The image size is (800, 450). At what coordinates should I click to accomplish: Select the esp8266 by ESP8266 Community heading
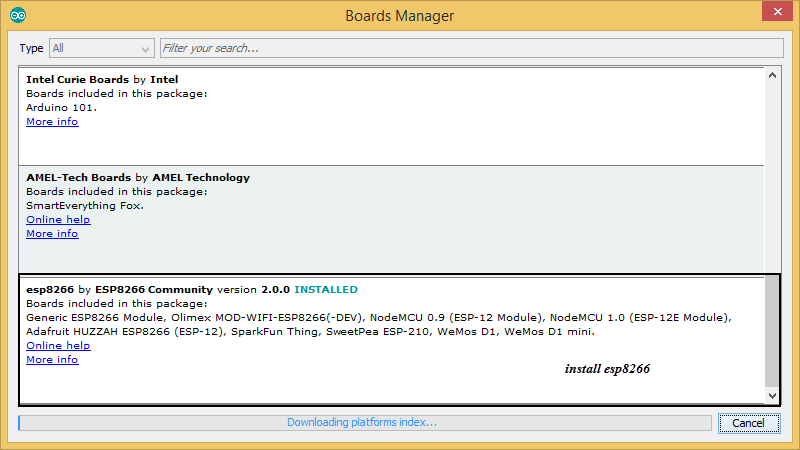(x=119, y=289)
